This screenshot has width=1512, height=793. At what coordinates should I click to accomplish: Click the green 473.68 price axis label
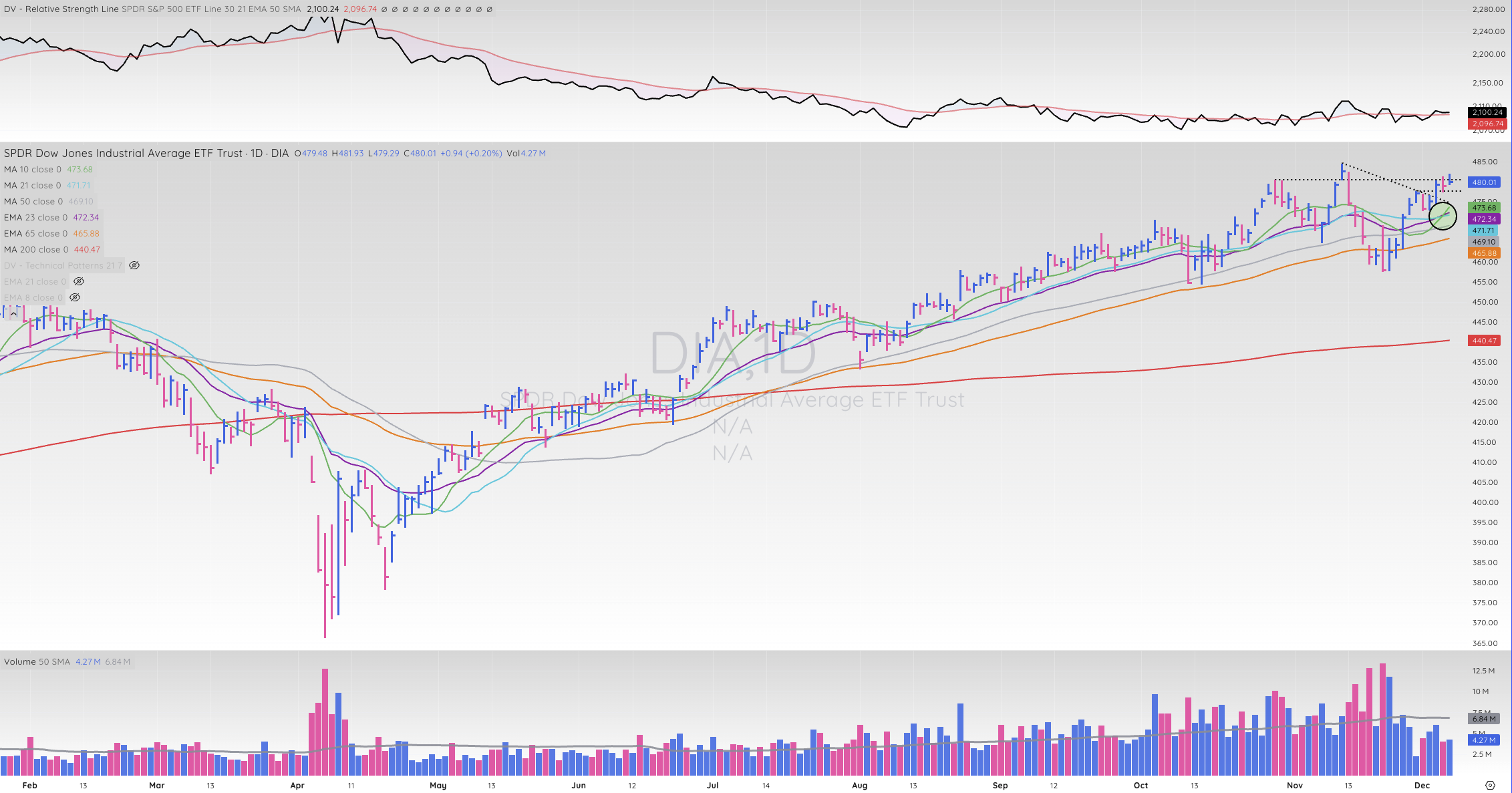coord(1485,208)
